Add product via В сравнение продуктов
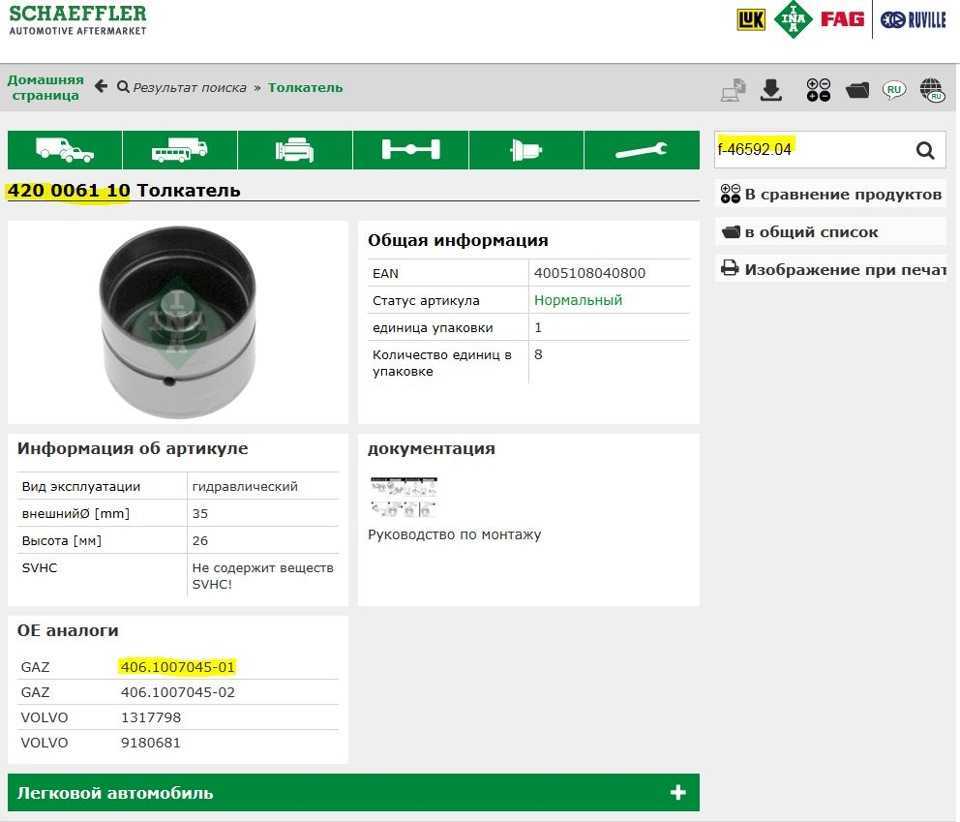The image size is (960, 822). click(x=831, y=194)
